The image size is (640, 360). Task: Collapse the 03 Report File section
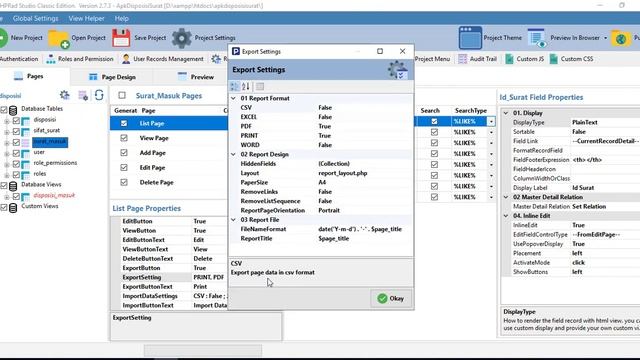tap(233, 220)
